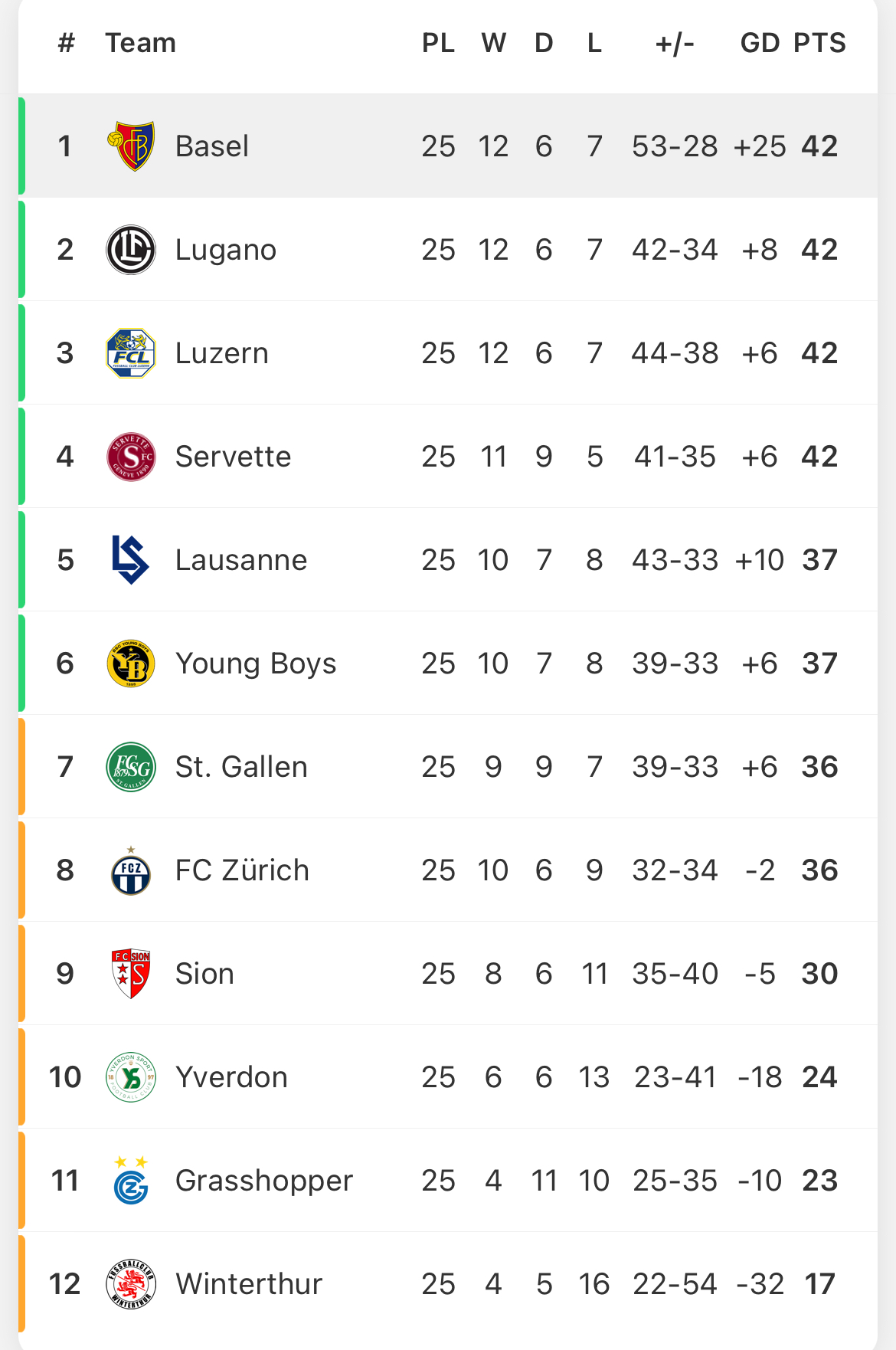Tap the FC Sion shield icon

tap(131, 974)
